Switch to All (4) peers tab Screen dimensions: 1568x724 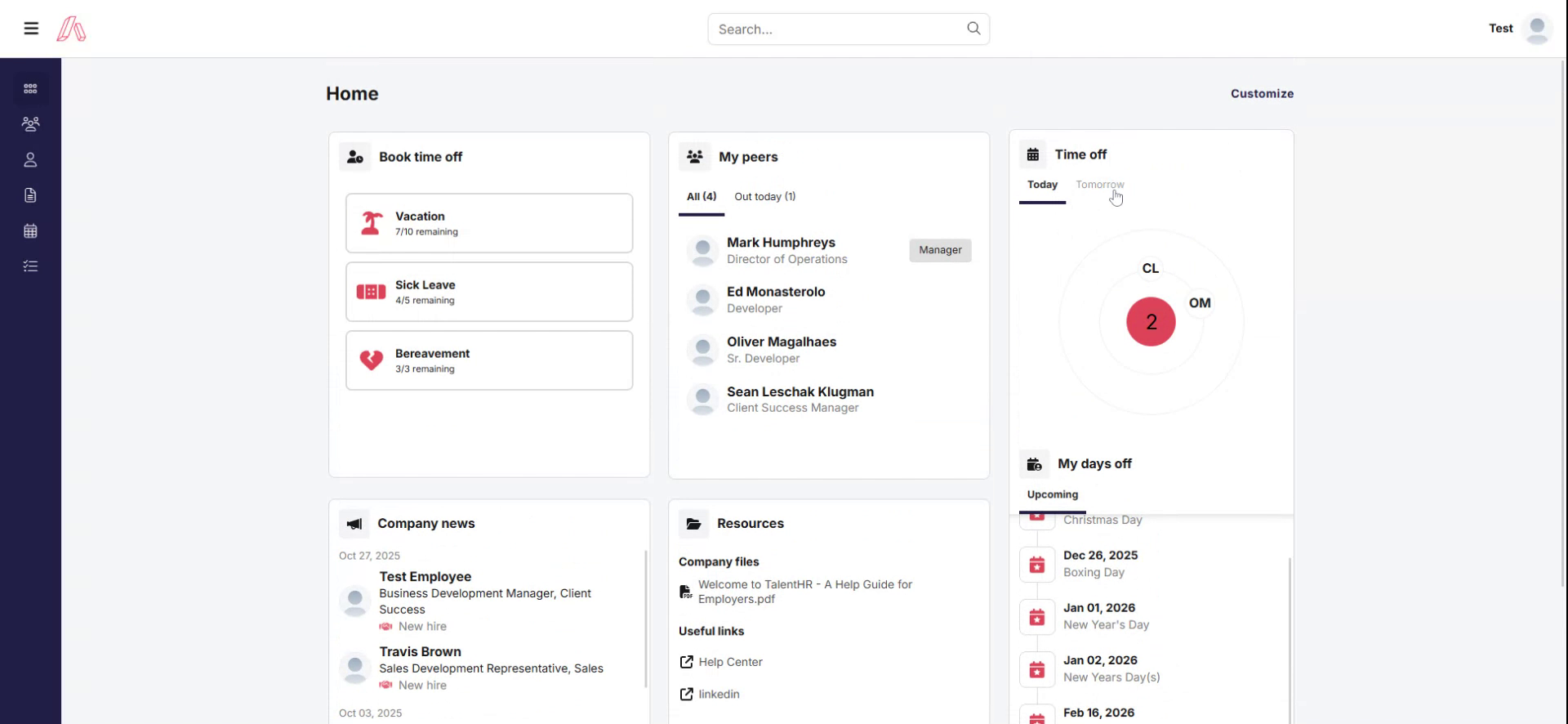coord(702,197)
